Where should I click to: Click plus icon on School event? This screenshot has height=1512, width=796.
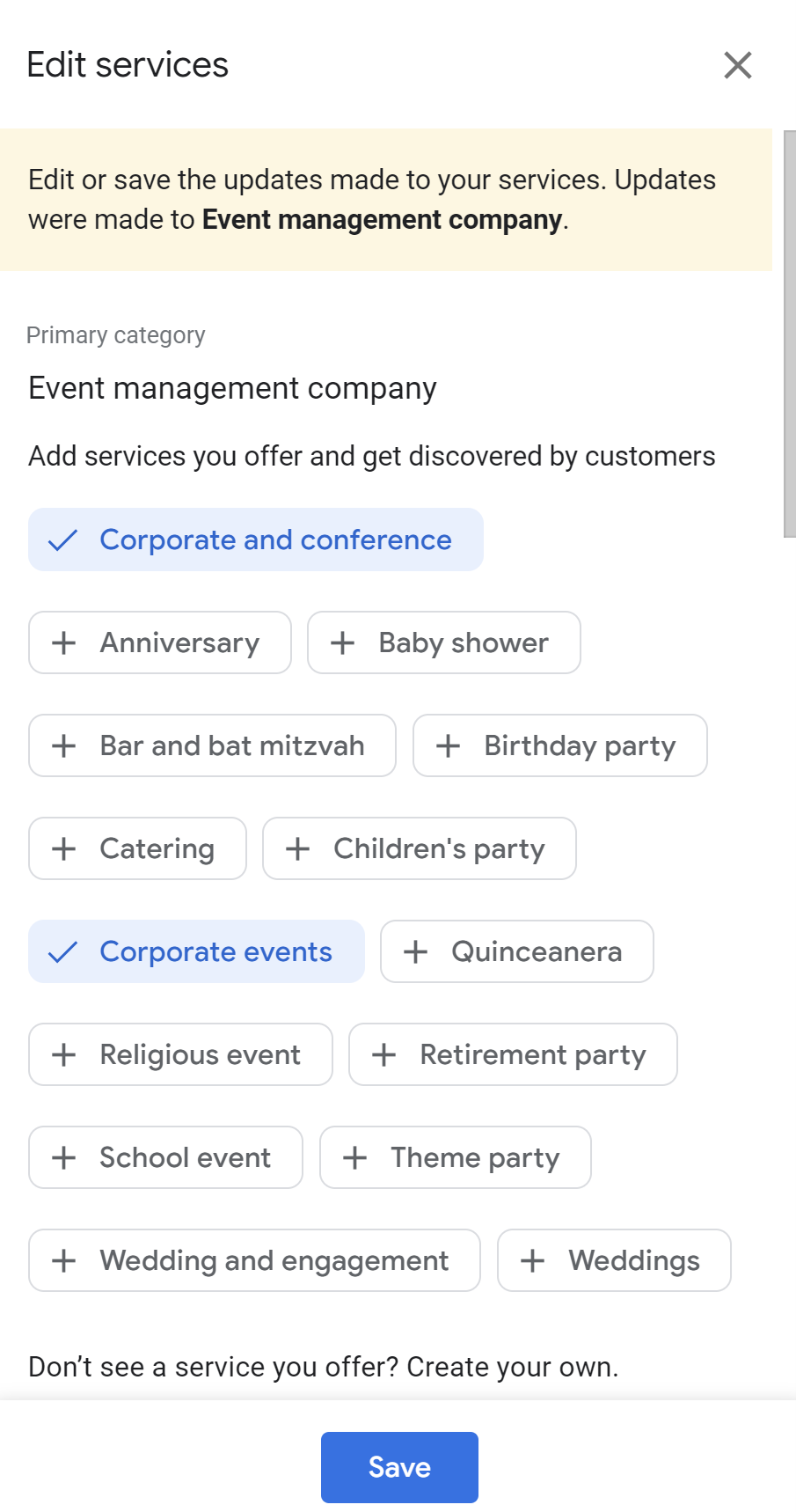coord(63,1157)
